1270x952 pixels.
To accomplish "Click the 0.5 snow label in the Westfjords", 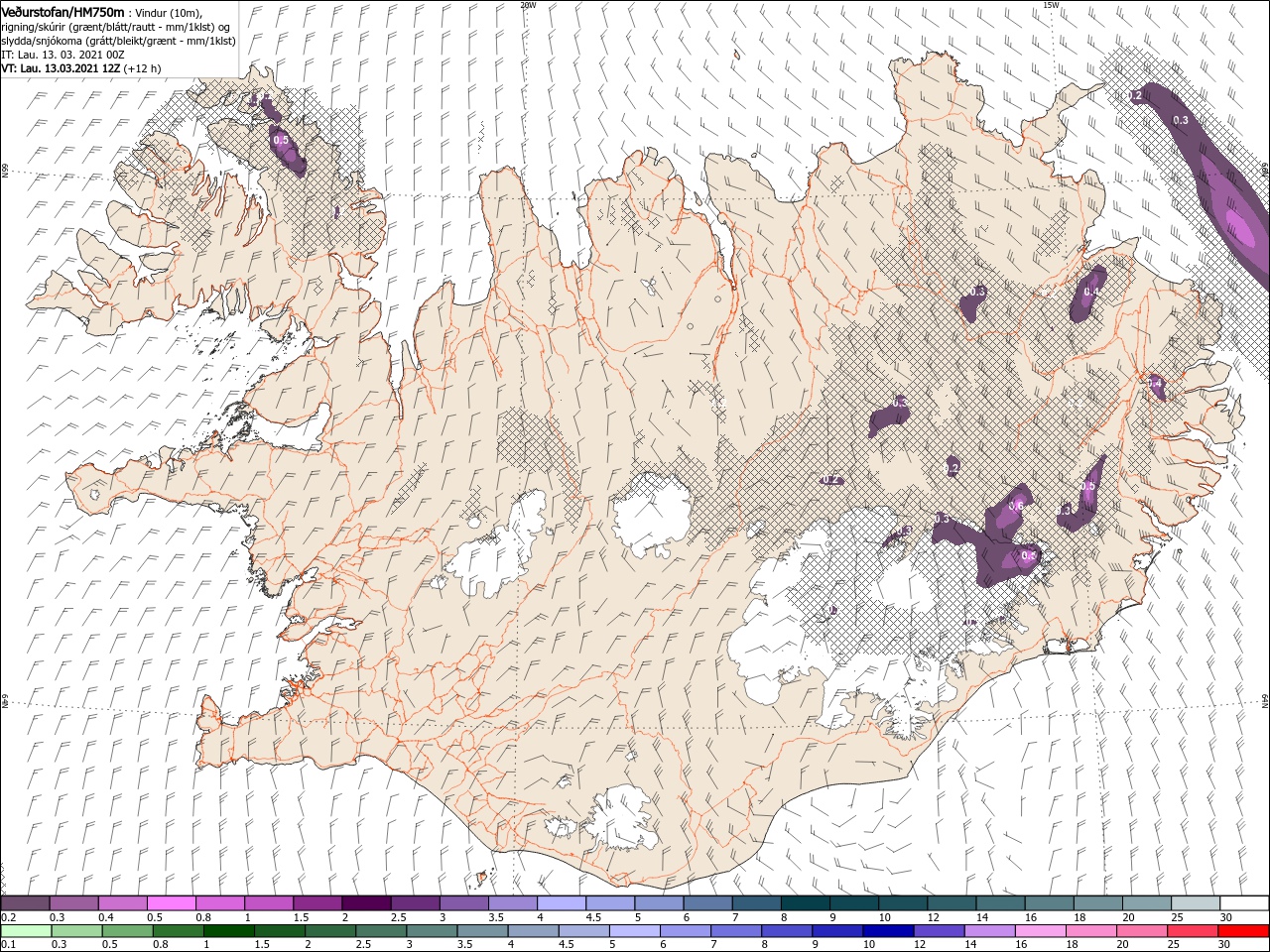I will pyautogui.click(x=281, y=140).
